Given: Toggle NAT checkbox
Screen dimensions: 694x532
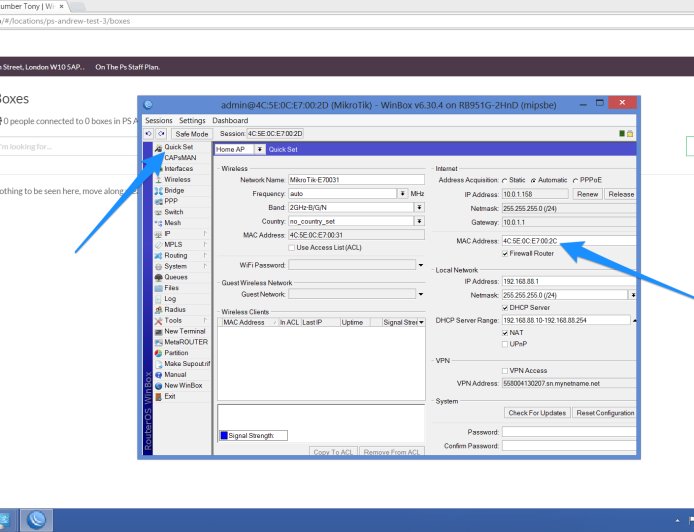Looking at the screenshot, I should [505, 333].
